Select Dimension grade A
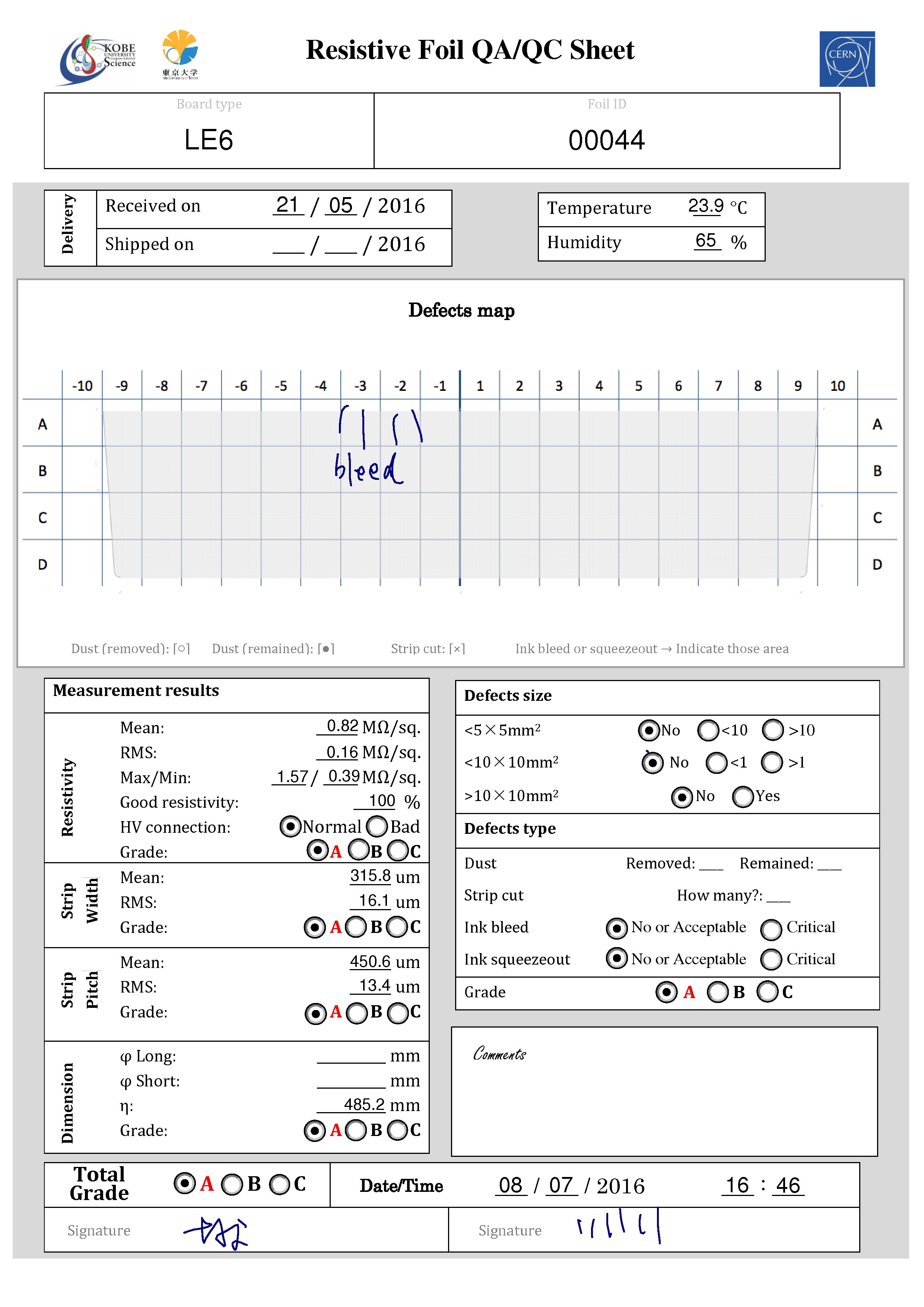This screenshot has height=1307, width=924. [315, 1130]
